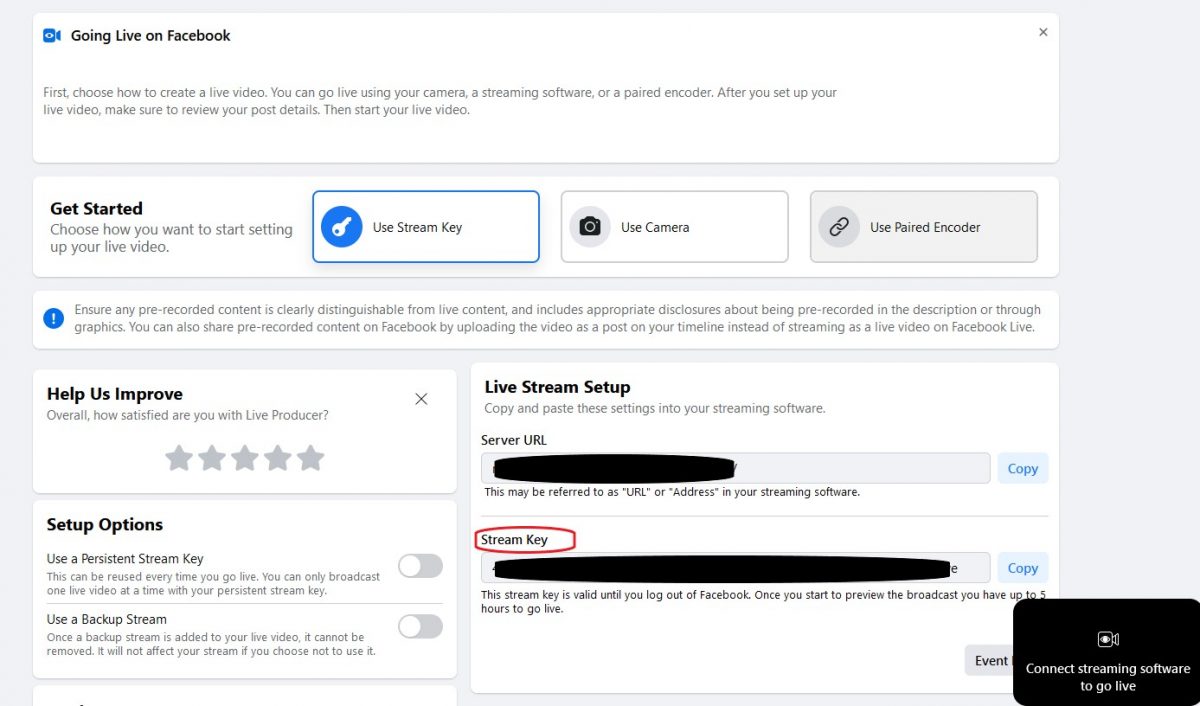Select the Use Paired Encoder option

pyautogui.click(x=922, y=226)
